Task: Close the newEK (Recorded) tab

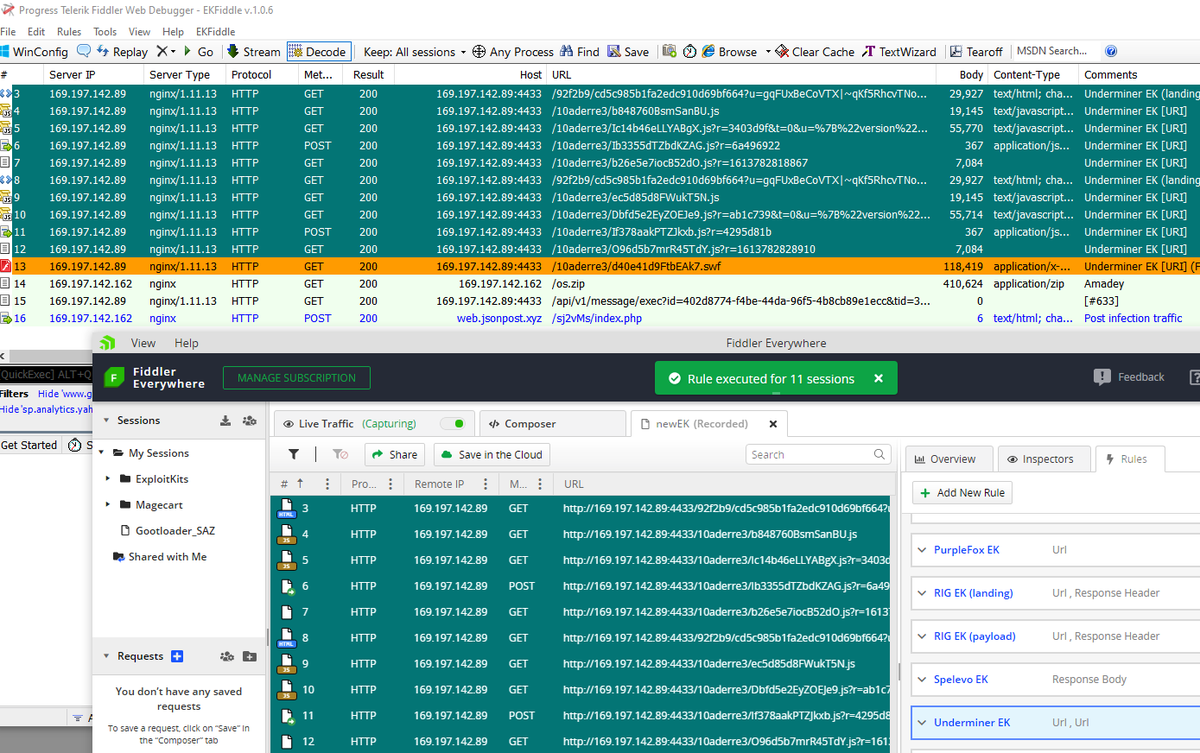Action: (773, 424)
